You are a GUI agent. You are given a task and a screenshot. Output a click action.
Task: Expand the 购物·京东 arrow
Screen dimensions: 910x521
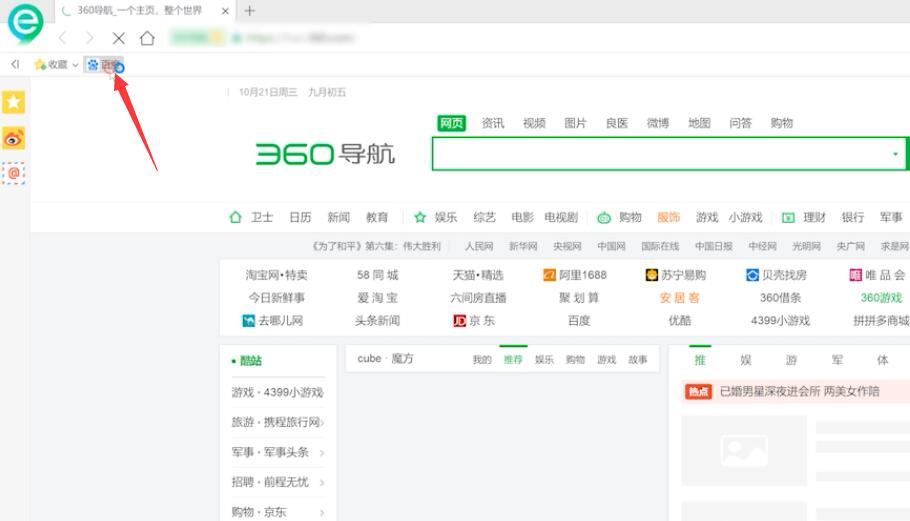tap(322, 513)
